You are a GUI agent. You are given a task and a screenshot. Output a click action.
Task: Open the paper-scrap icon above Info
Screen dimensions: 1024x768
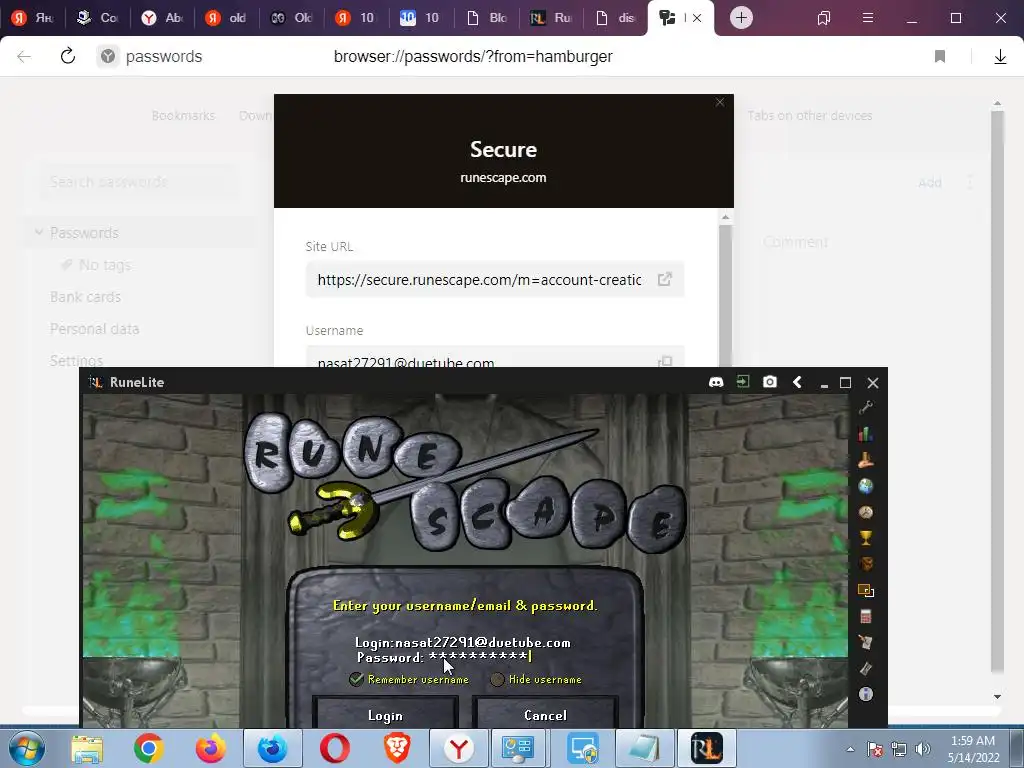point(866,668)
